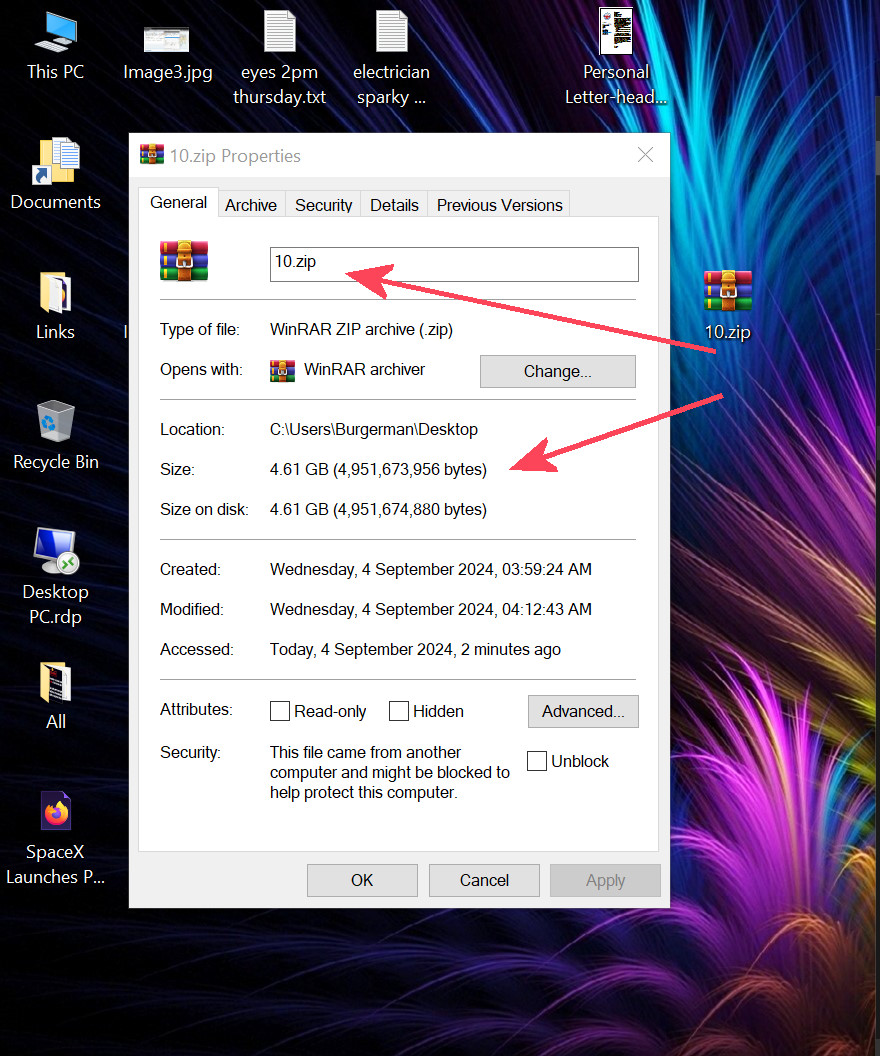The width and height of the screenshot is (880, 1056).
Task: Tick the Hidden attribute checkbox
Action: pyautogui.click(x=399, y=711)
